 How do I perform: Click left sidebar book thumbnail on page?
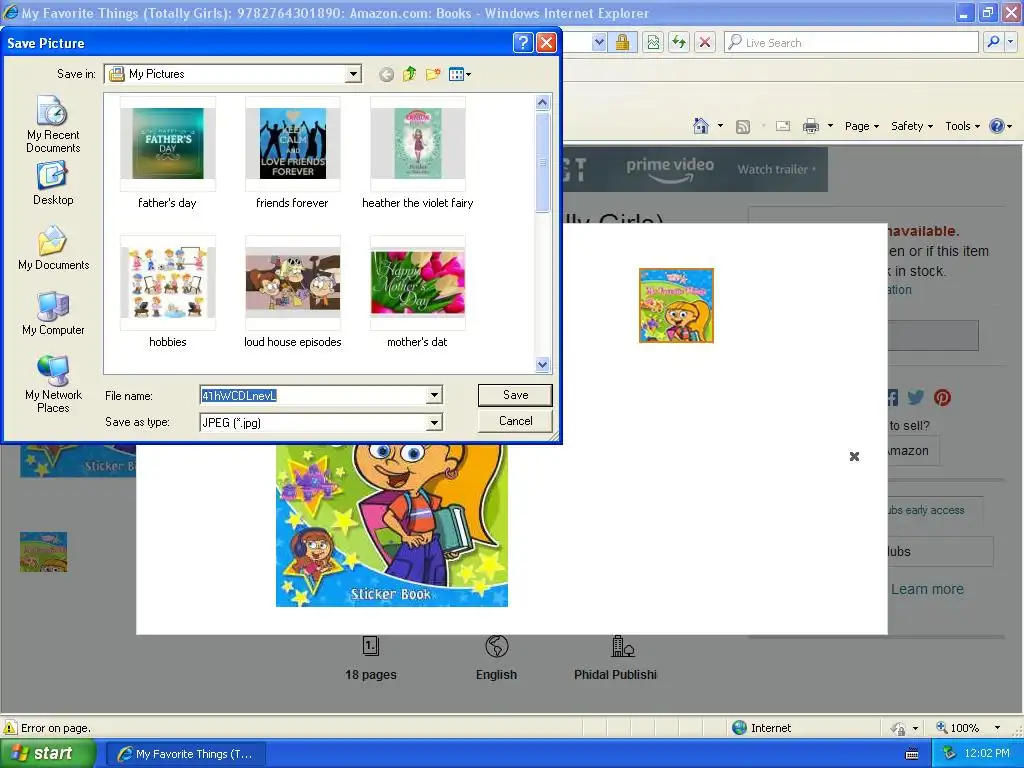point(44,552)
